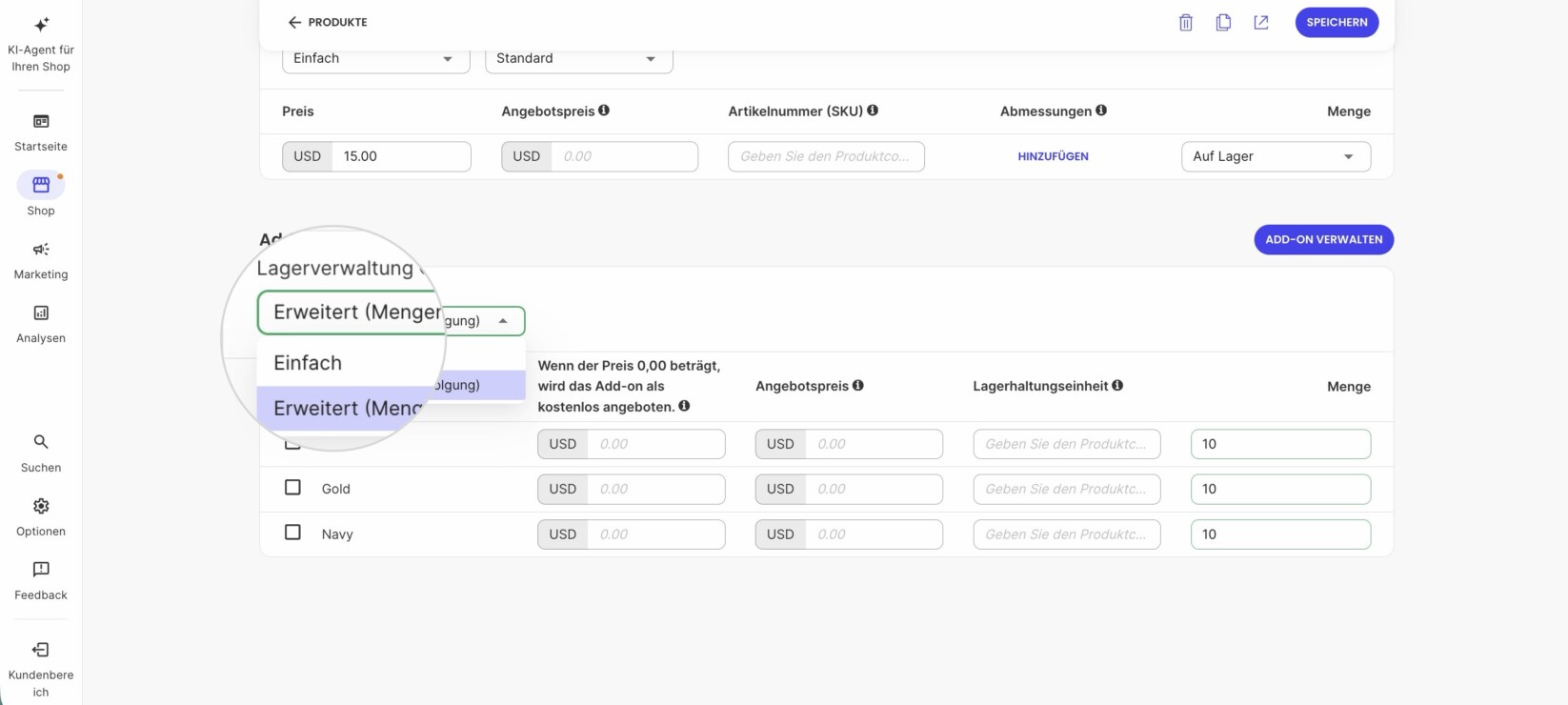Open the Shop section icon
The height and width of the screenshot is (705, 1568).
[41, 185]
